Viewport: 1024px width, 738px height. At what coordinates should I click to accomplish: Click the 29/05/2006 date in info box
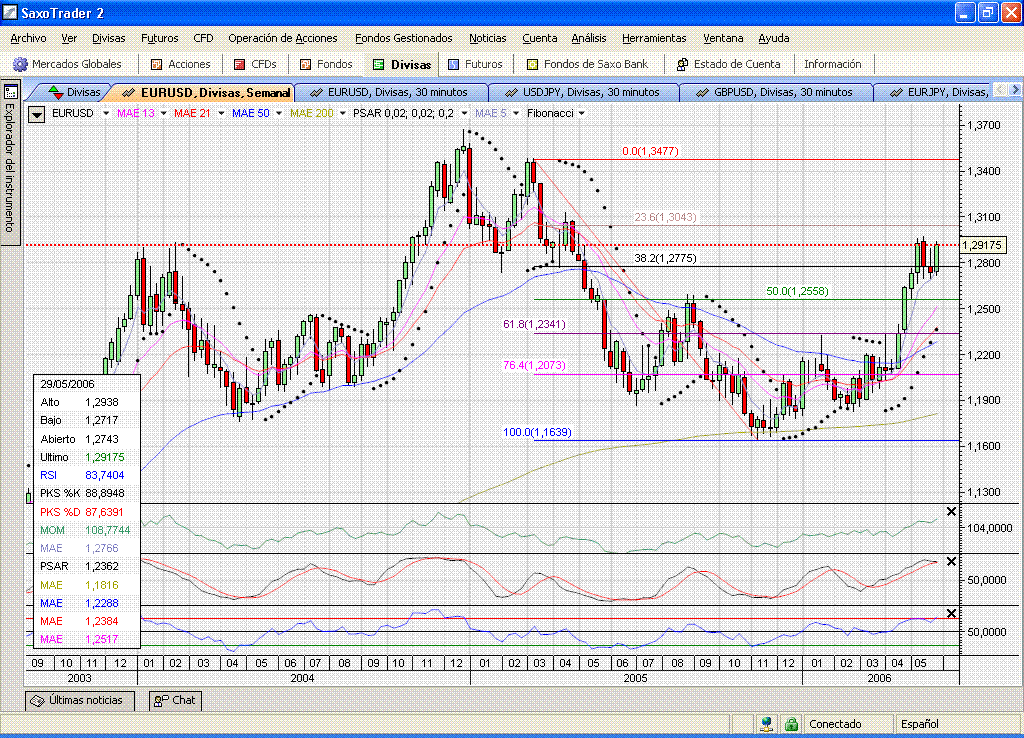[x=67, y=384]
